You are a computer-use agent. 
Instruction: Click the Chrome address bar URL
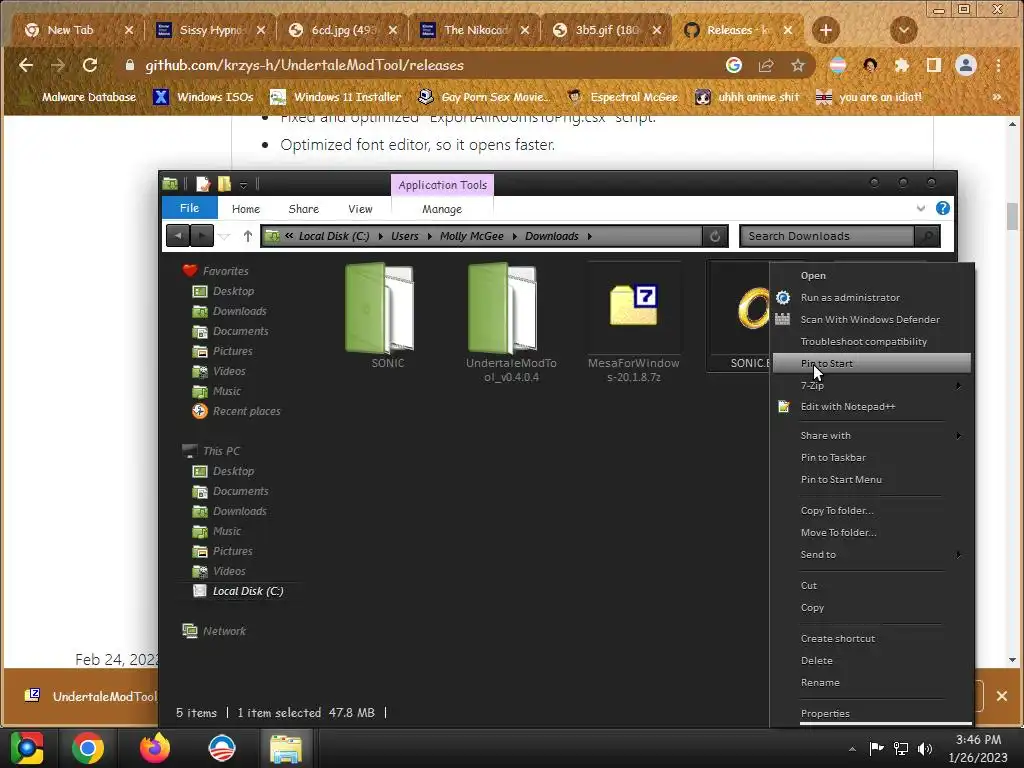pyautogui.click(x=304, y=65)
